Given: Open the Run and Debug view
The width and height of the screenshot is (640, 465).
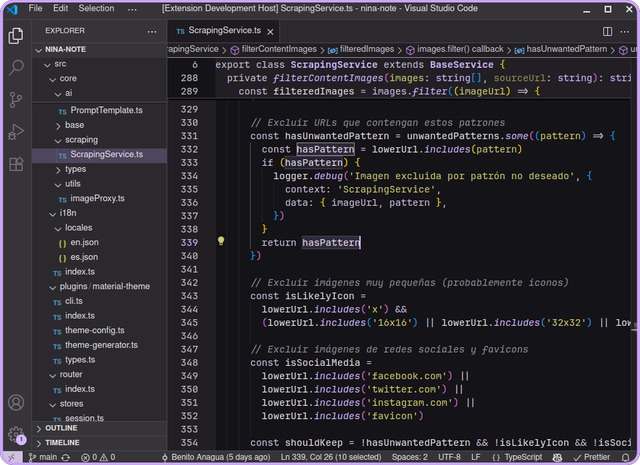Looking at the screenshot, I should tap(16, 132).
